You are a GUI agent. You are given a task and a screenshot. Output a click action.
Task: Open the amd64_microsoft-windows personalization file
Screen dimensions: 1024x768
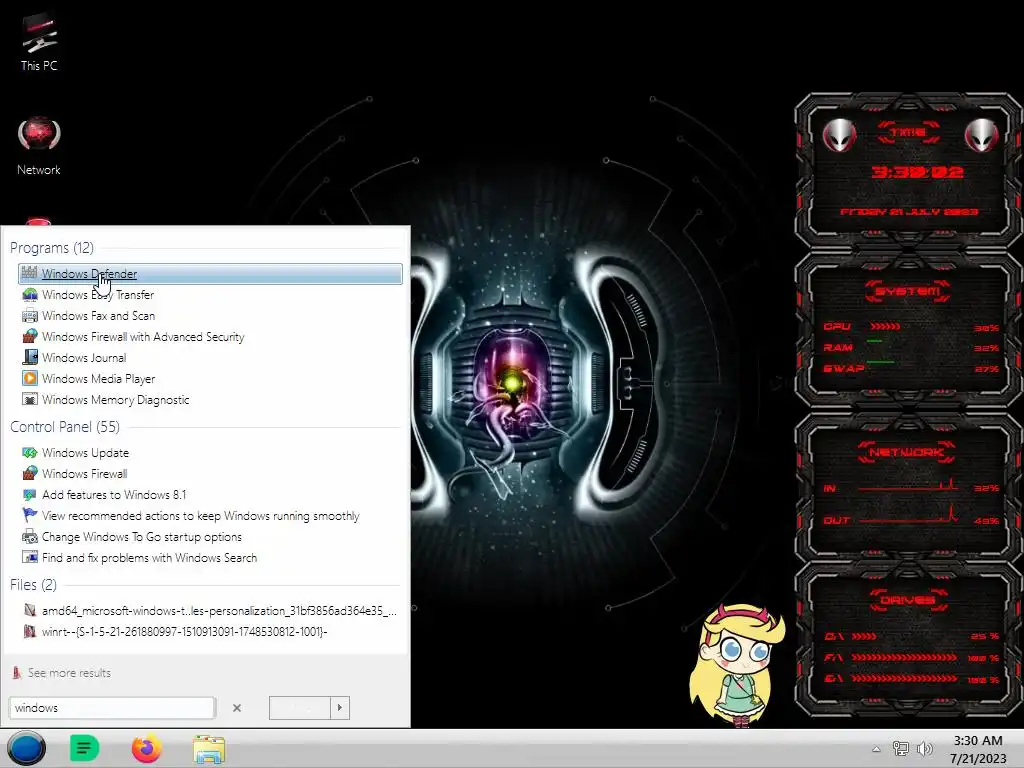click(210, 611)
